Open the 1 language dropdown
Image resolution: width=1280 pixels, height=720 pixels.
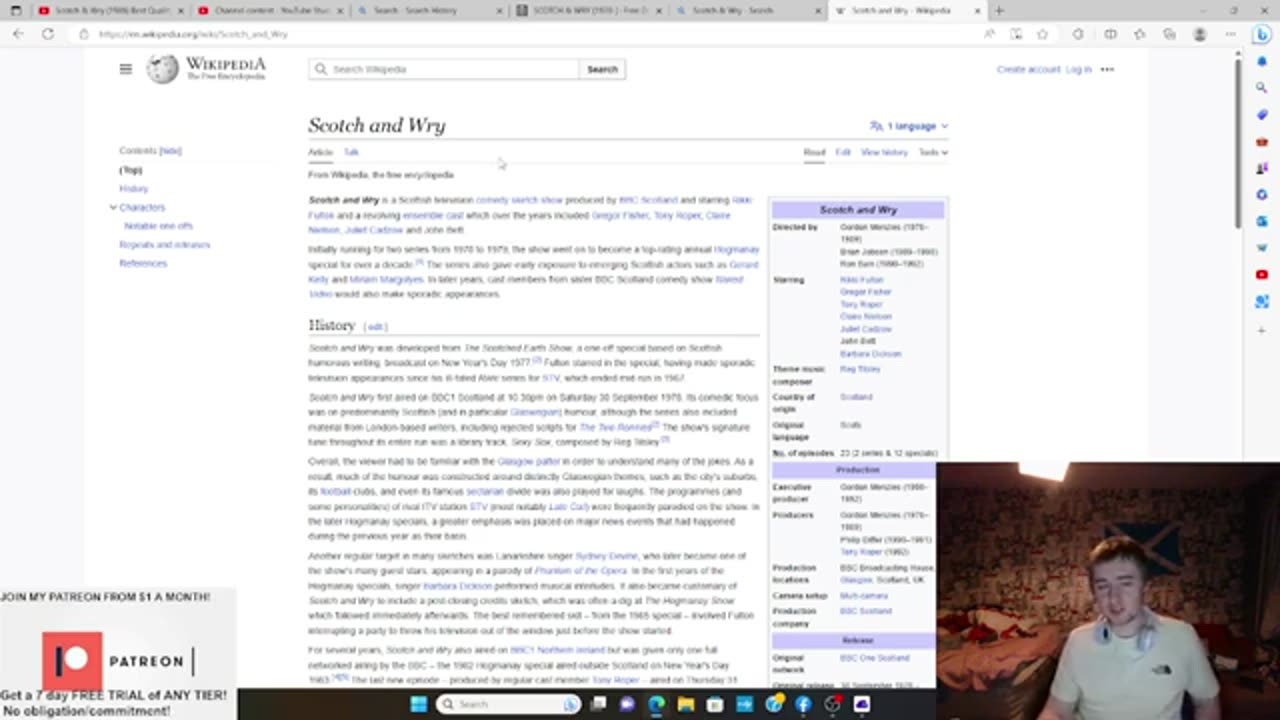tap(909, 126)
